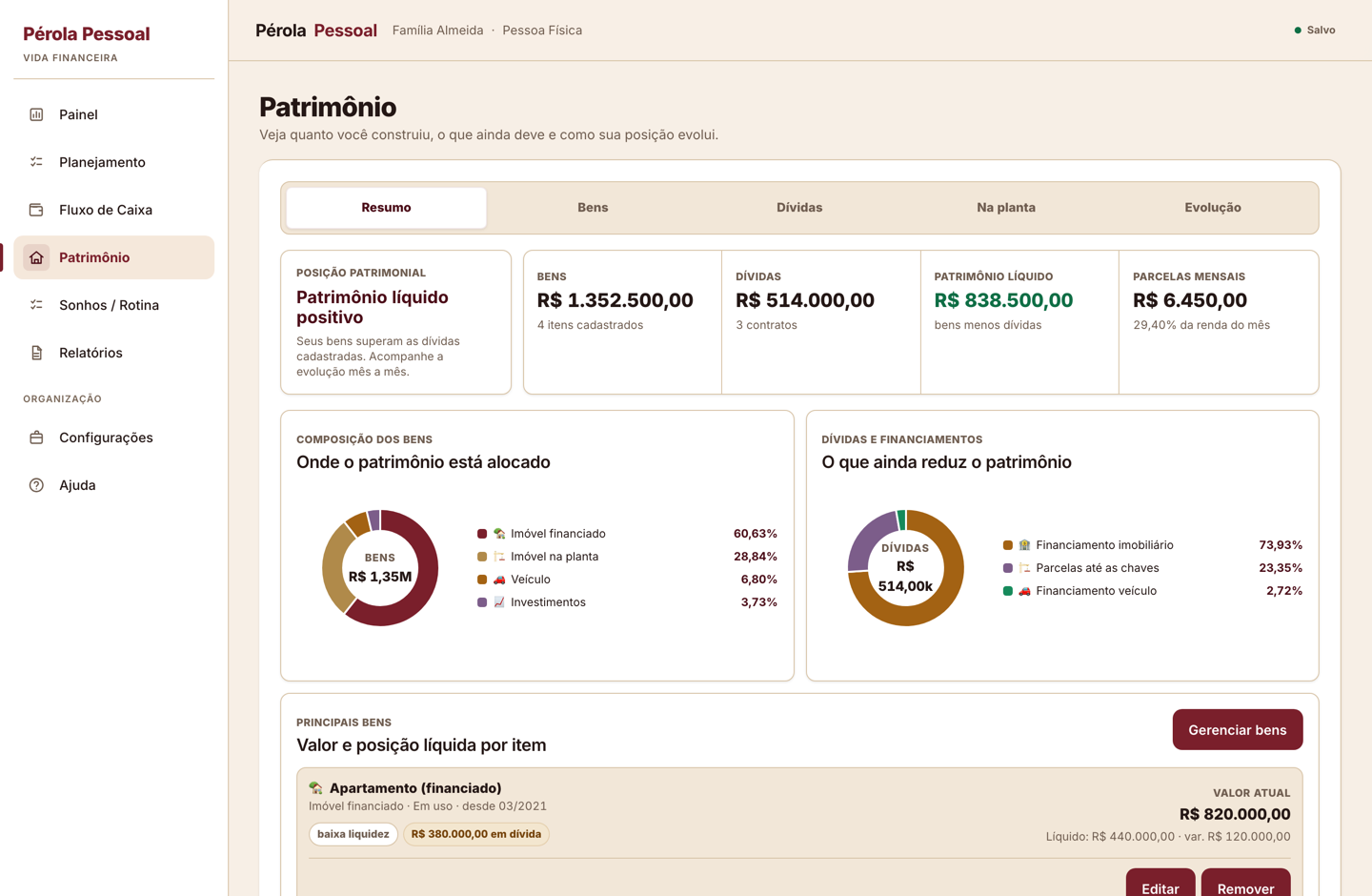
Task: Click the Bens R$ 1,35M donut chart
Action: [380, 568]
